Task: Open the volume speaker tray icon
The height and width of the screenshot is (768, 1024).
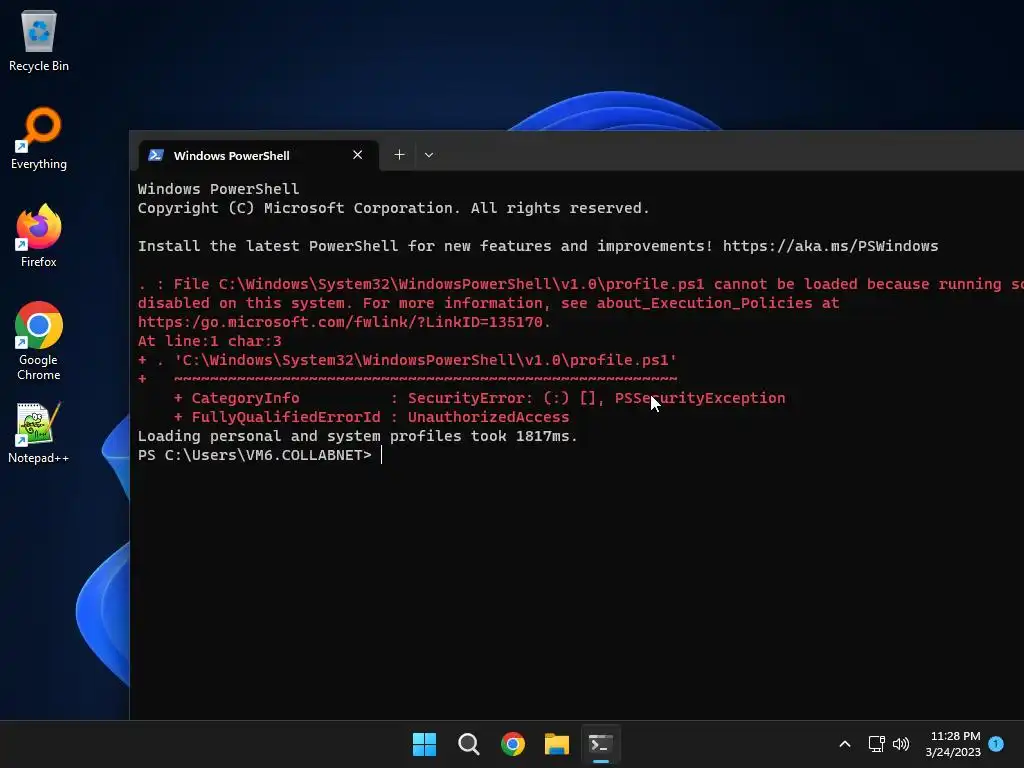Action: pos(901,744)
